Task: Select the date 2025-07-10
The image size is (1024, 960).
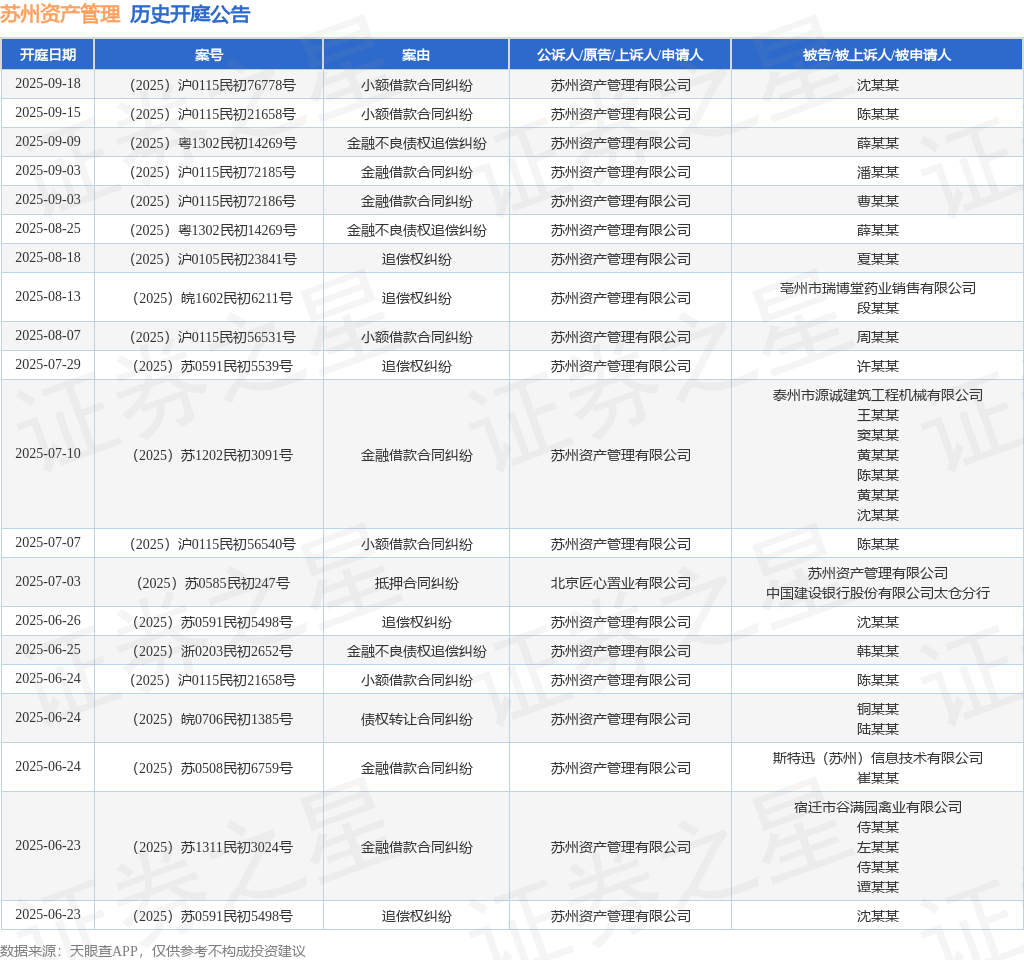Action: pyautogui.click(x=48, y=453)
